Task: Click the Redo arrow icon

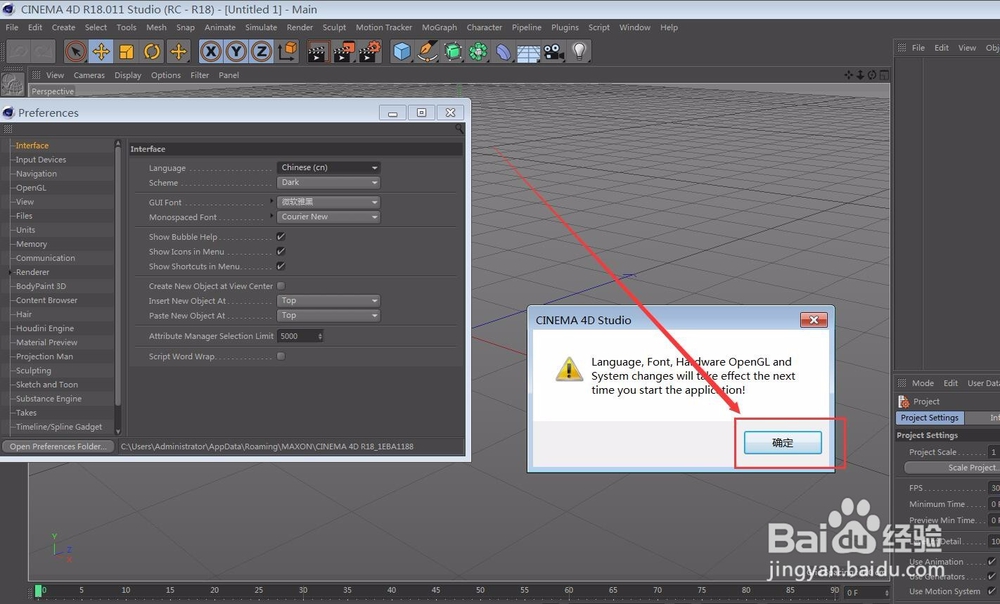Action: [43, 52]
